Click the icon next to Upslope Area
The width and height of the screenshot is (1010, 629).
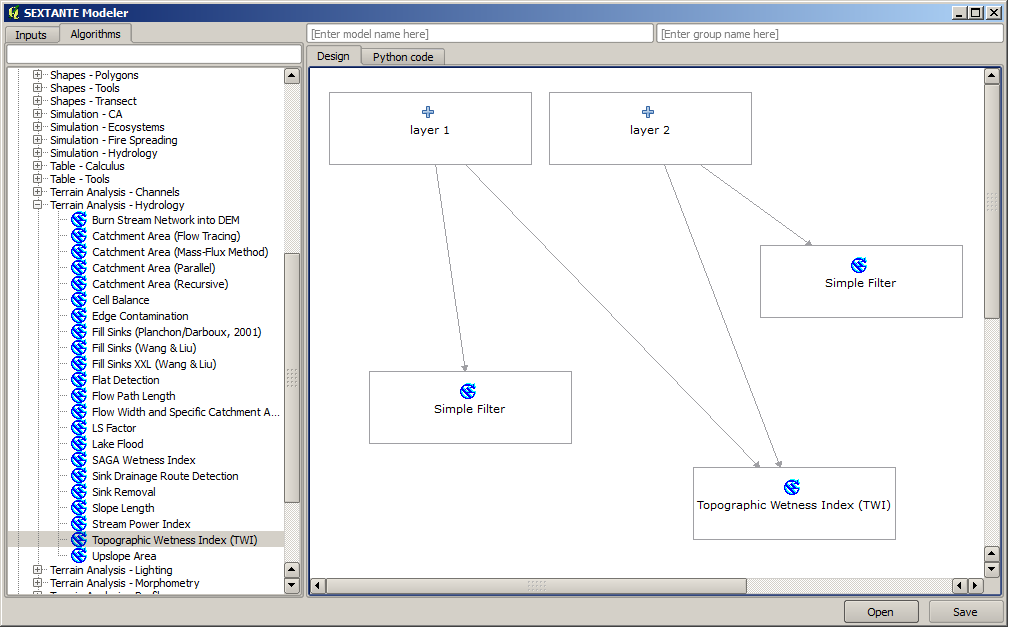[x=79, y=556]
